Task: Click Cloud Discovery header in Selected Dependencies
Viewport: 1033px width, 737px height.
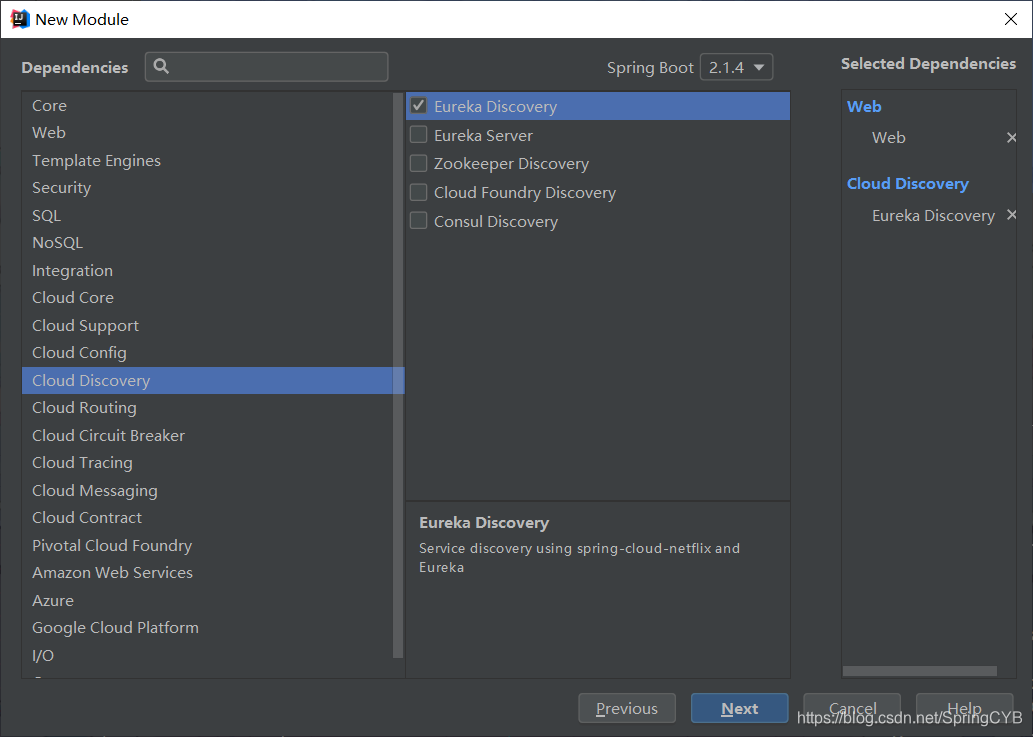Action: point(907,184)
